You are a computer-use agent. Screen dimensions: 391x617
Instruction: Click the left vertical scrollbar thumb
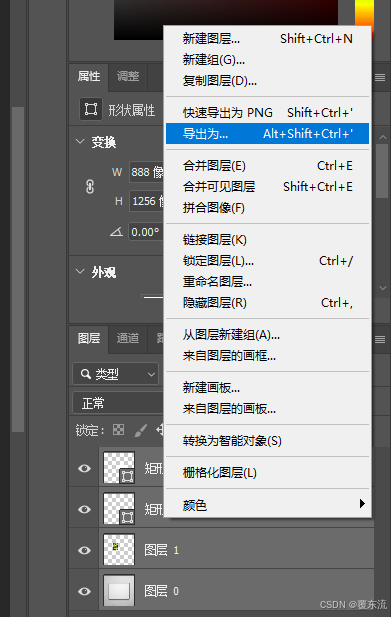[18, 269]
